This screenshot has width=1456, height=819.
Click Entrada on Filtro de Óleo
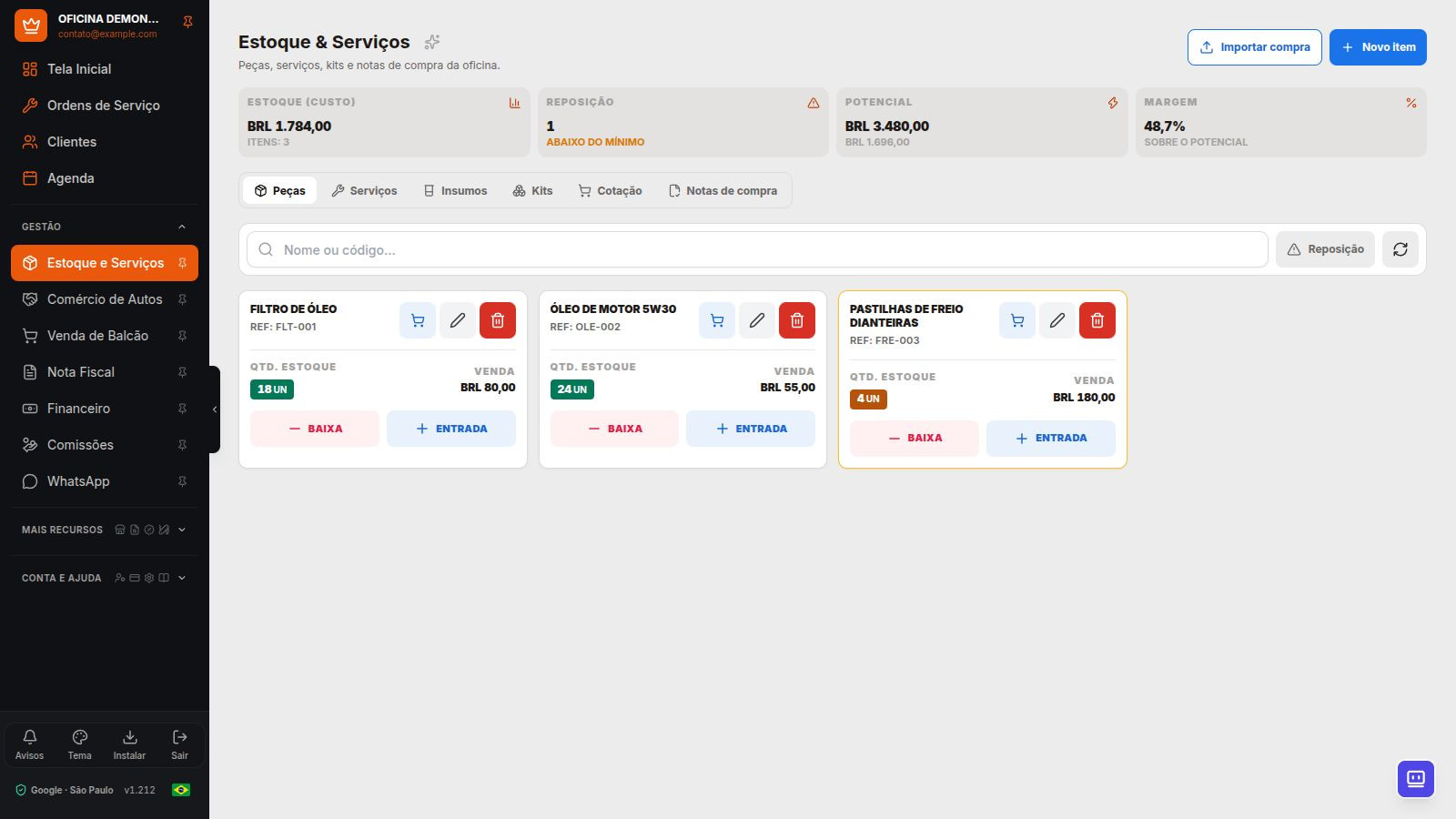point(451,429)
